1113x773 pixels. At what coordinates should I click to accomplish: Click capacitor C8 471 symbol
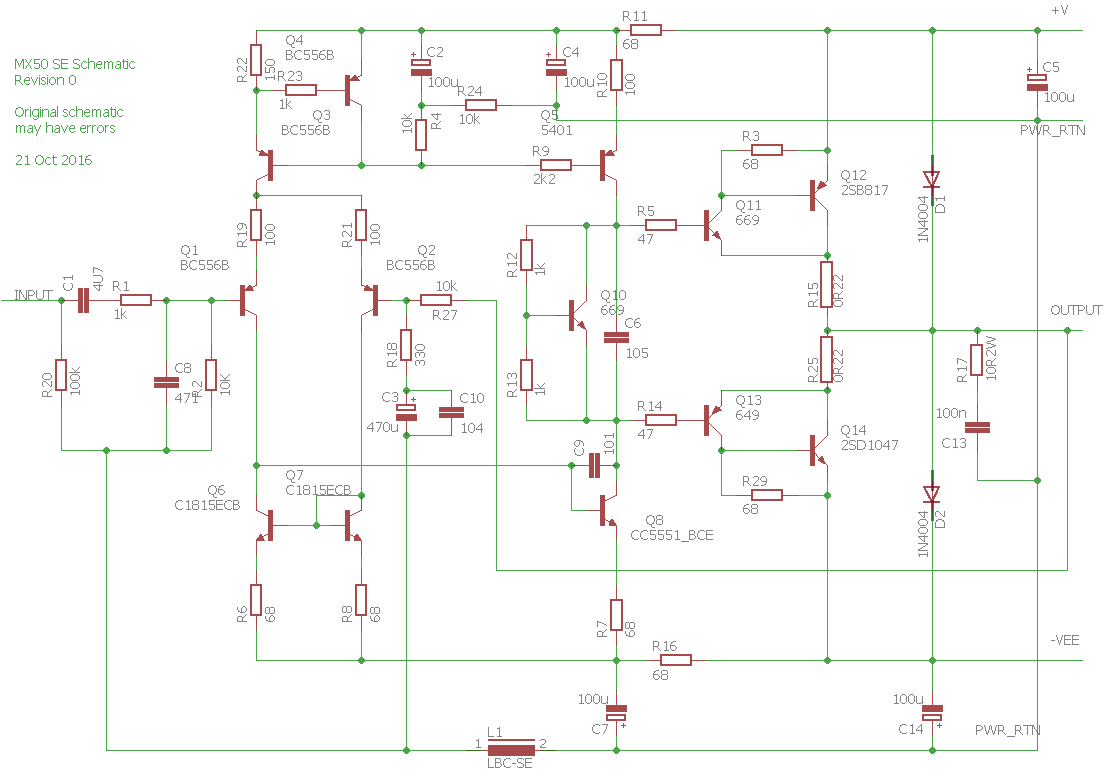[166, 383]
